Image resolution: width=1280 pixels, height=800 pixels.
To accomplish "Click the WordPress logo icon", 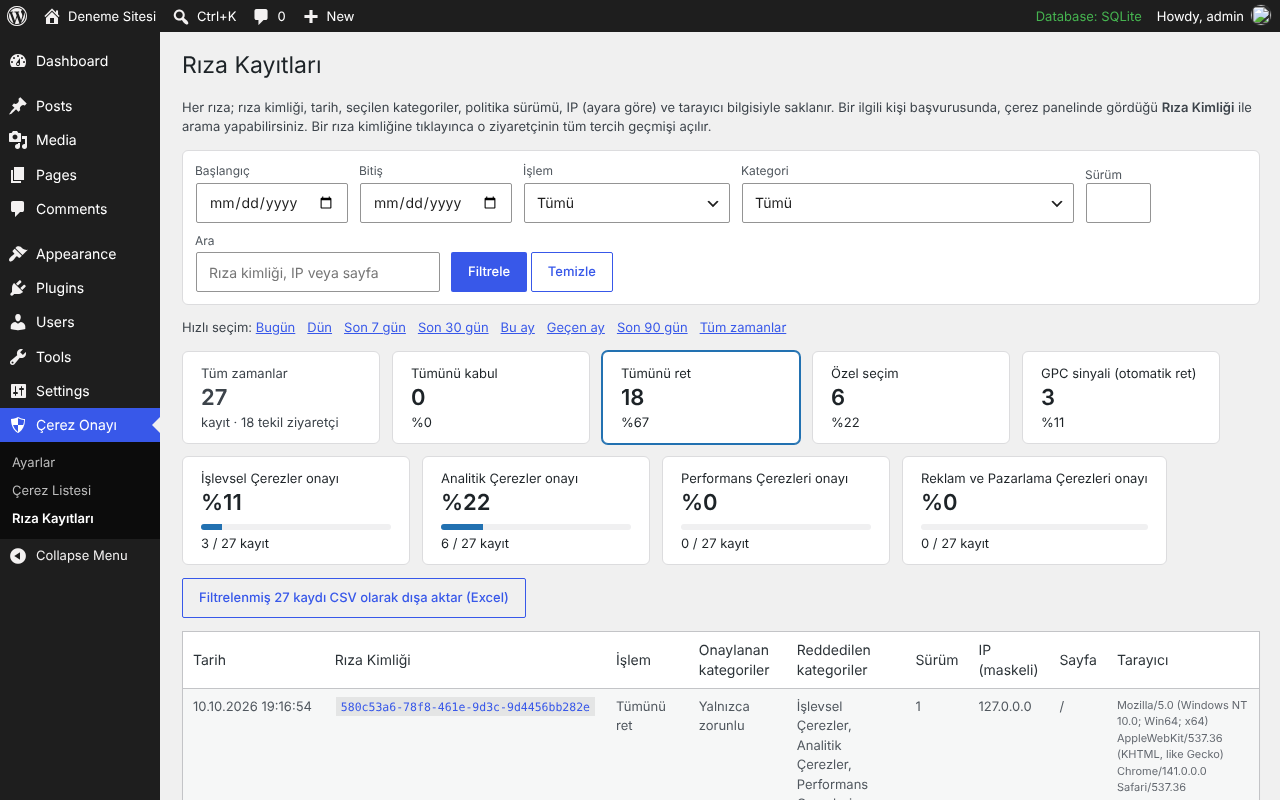I will tap(17, 16).
